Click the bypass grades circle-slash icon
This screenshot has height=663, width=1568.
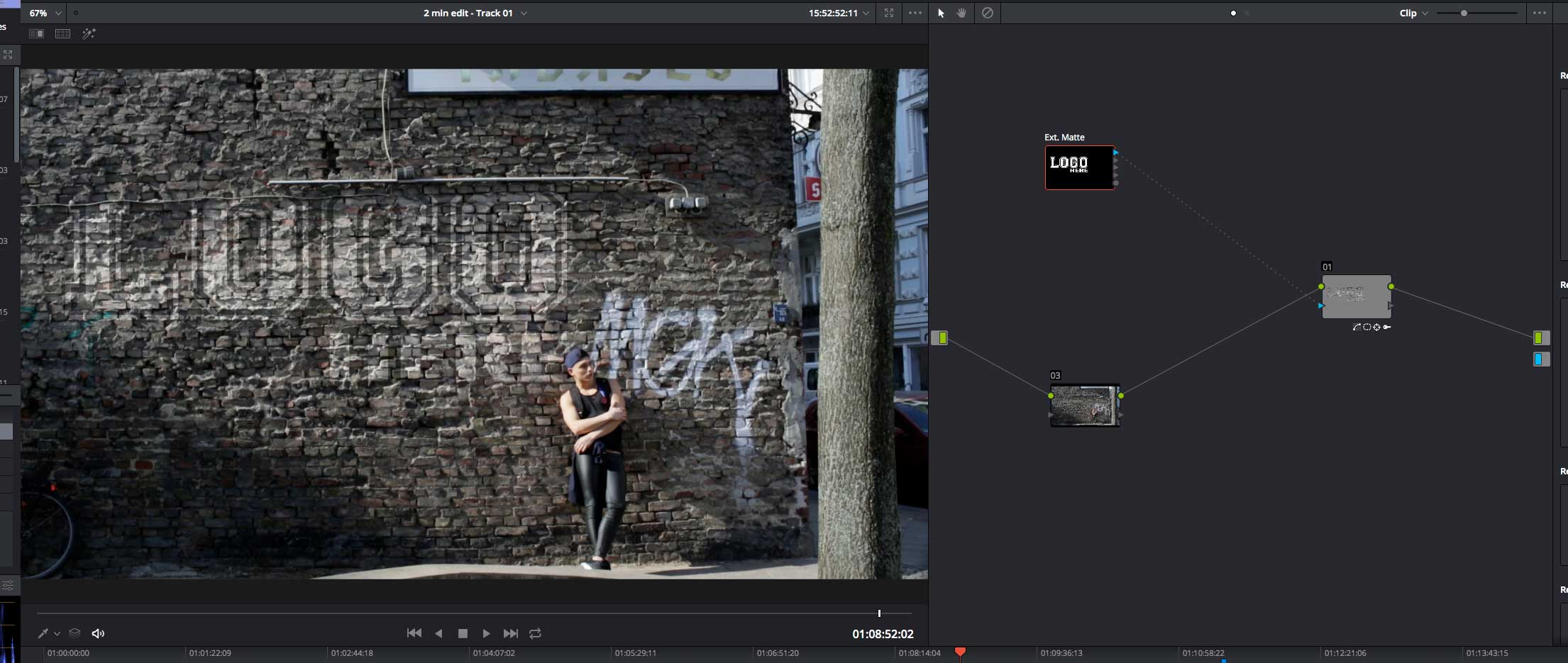(x=988, y=13)
